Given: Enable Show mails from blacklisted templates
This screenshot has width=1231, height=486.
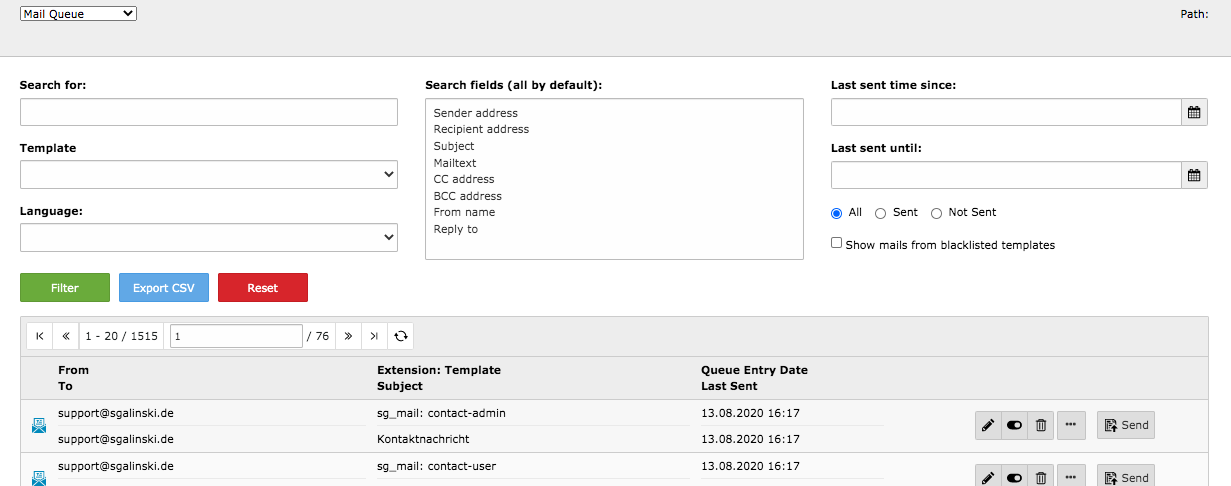Looking at the screenshot, I should tap(837, 243).
